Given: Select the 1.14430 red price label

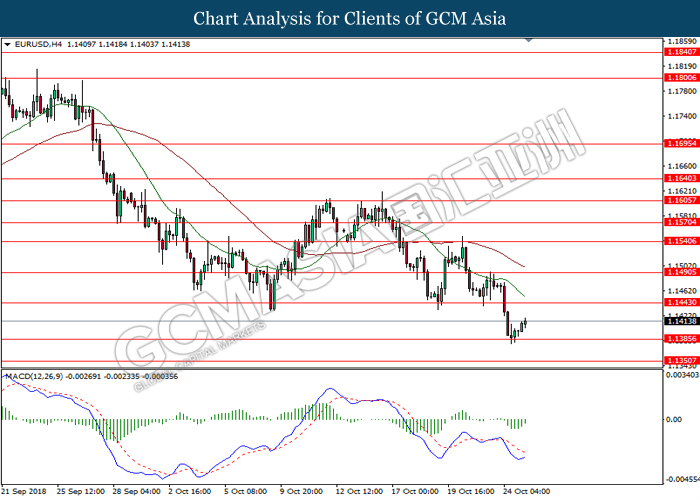Looking at the screenshot, I should click(681, 302).
